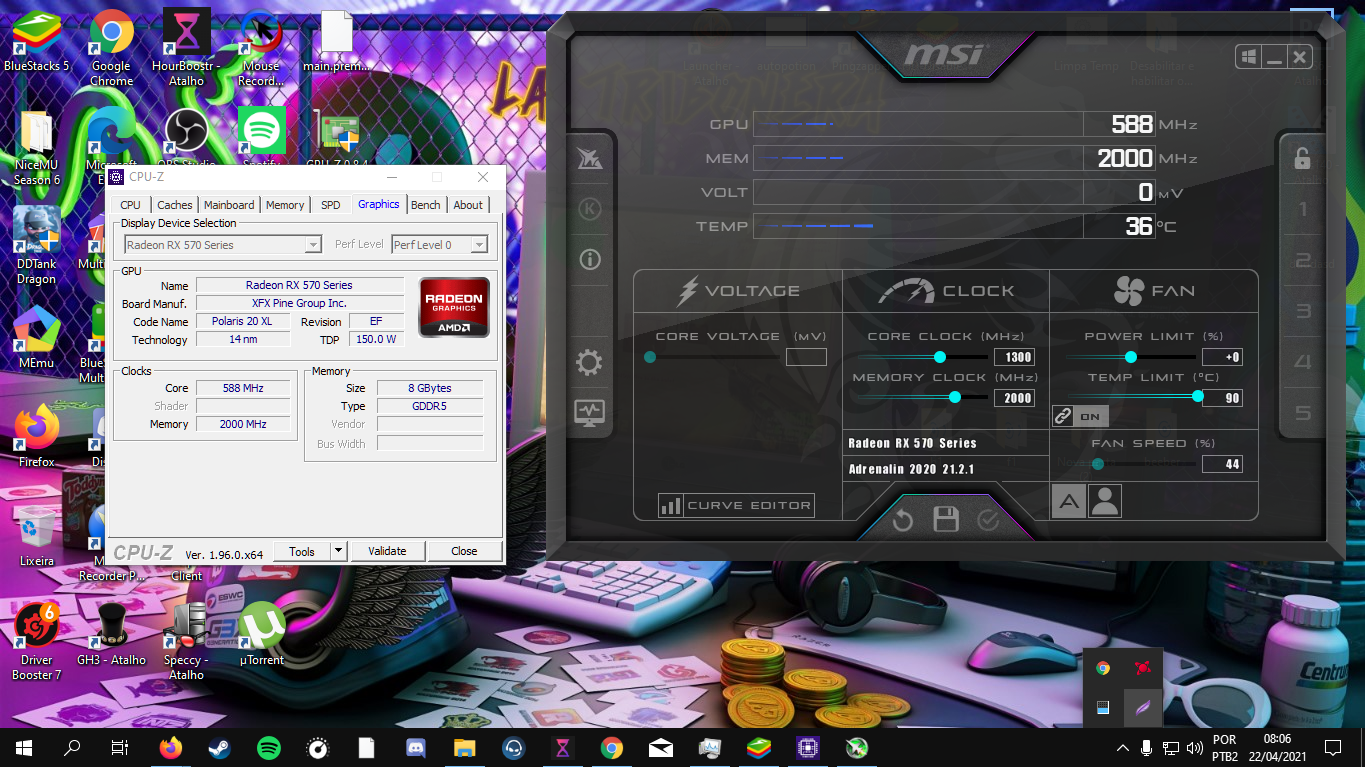Expand the Tools dropdown arrow in CPU-Z
Screen dimensions: 1365x767
pyautogui.click(x=338, y=551)
